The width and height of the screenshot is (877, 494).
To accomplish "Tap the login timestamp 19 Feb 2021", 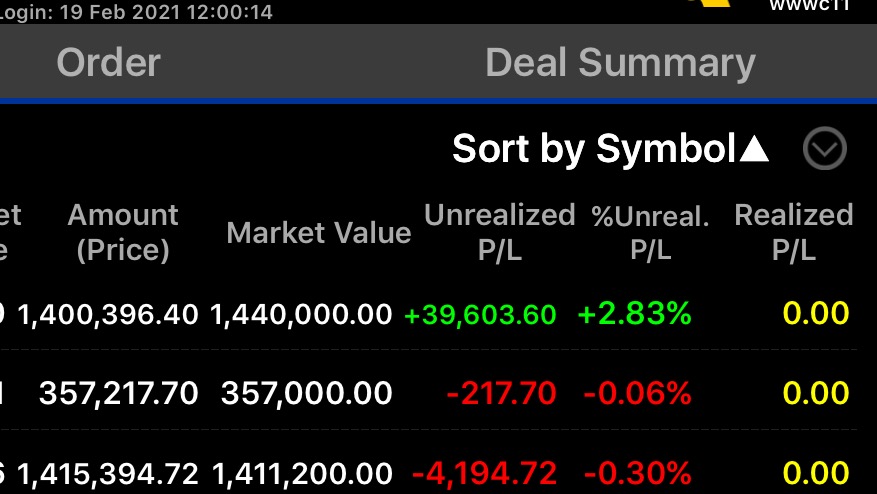I will point(138,12).
